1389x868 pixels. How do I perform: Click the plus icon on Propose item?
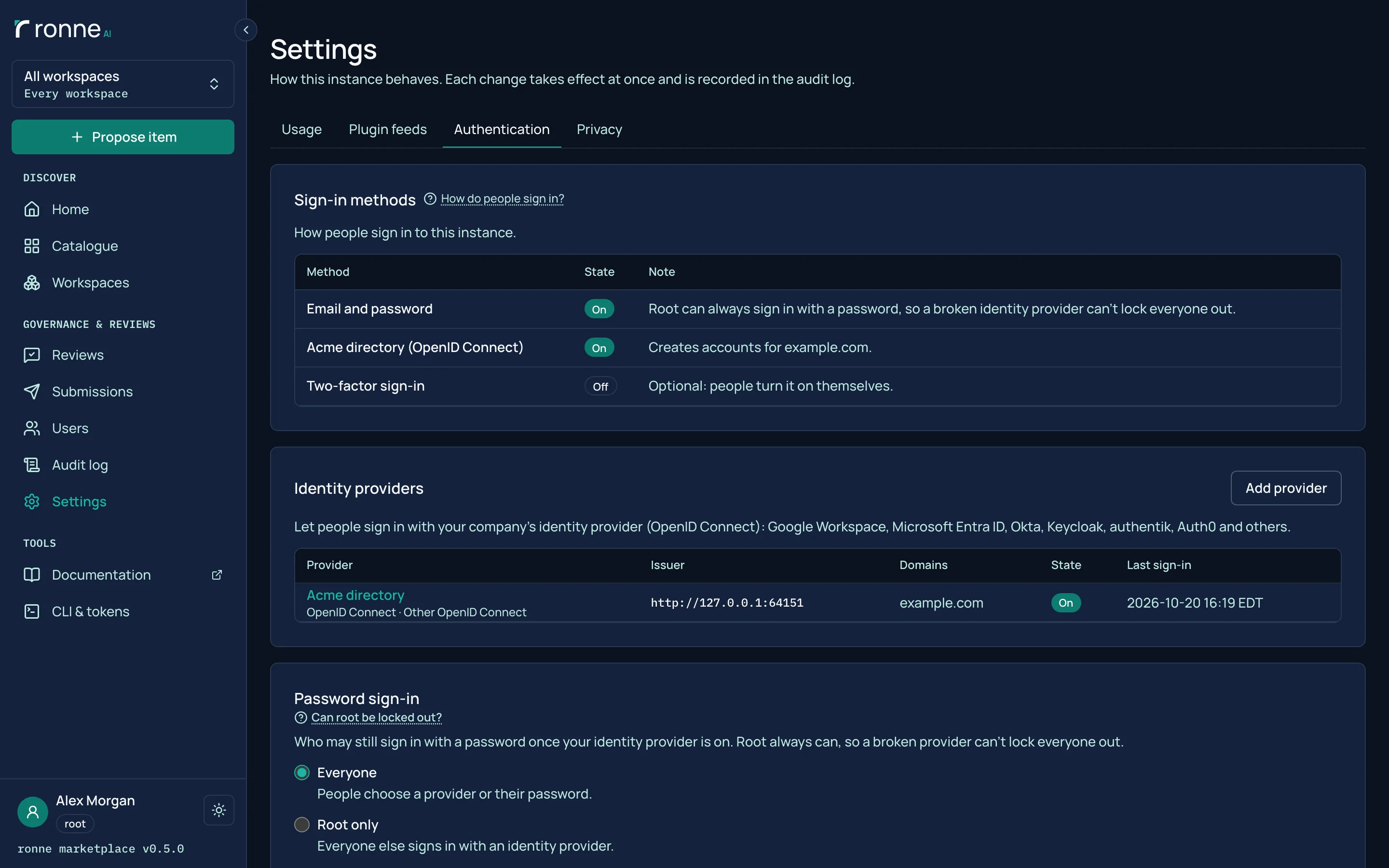tap(77, 136)
